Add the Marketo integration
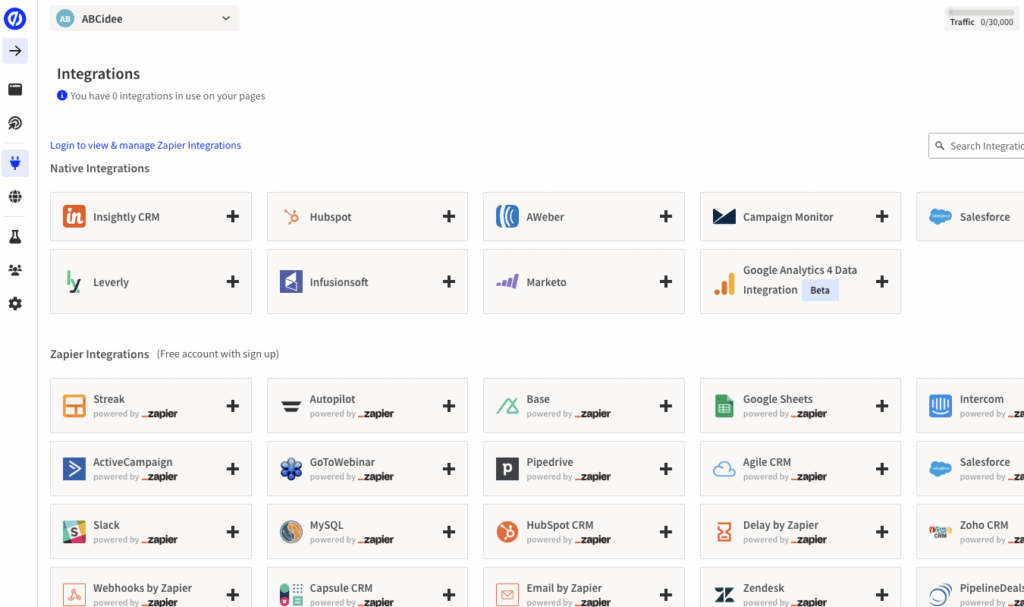Screen dimensions: 1024x607 click(665, 282)
